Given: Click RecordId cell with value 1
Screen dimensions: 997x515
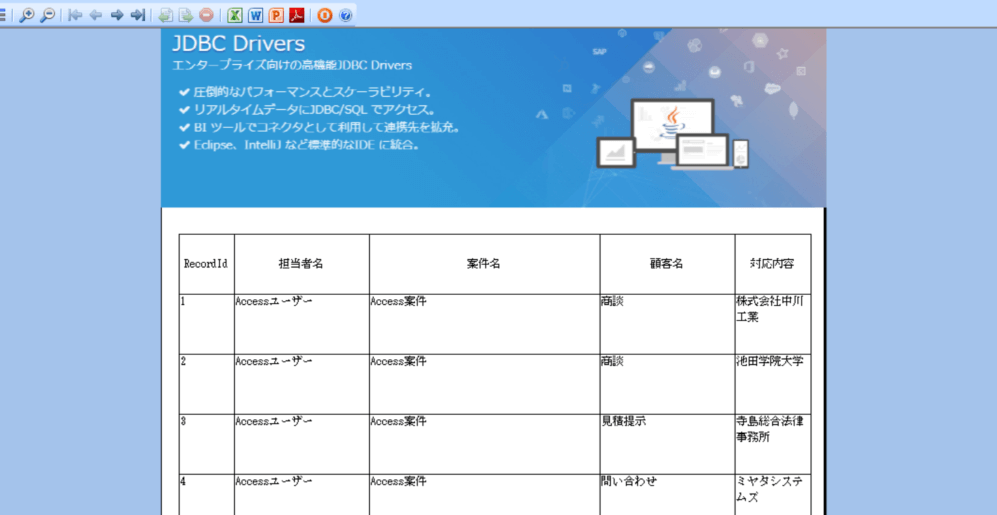Looking at the screenshot, I should (206, 324).
